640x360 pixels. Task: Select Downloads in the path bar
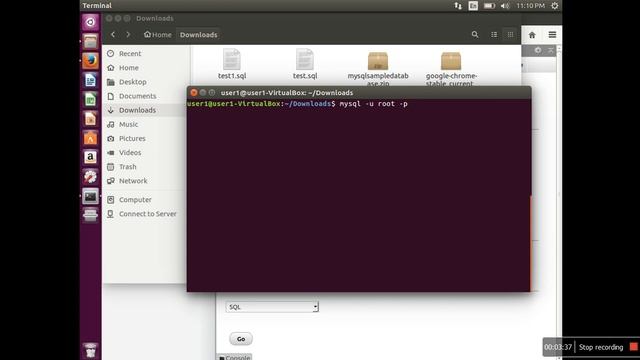(x=199, y=35)
